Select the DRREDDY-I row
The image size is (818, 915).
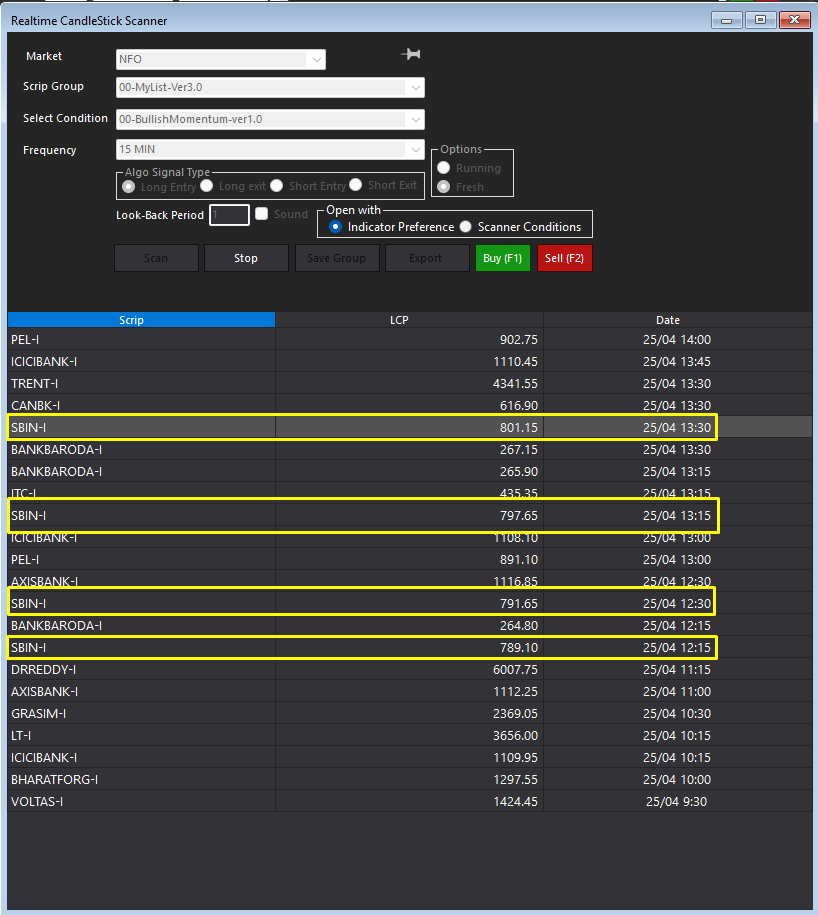(410, 670)
